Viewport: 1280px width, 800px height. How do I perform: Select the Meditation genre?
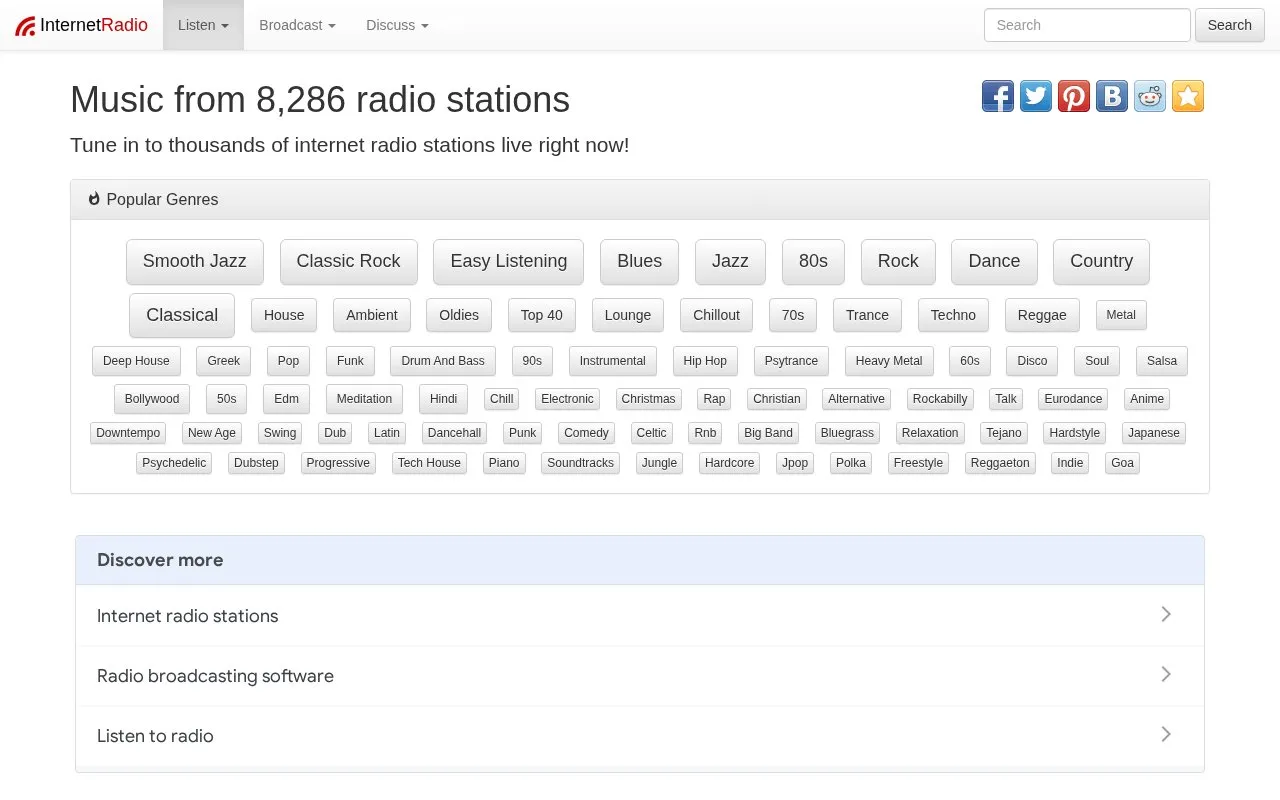(364, 399)
